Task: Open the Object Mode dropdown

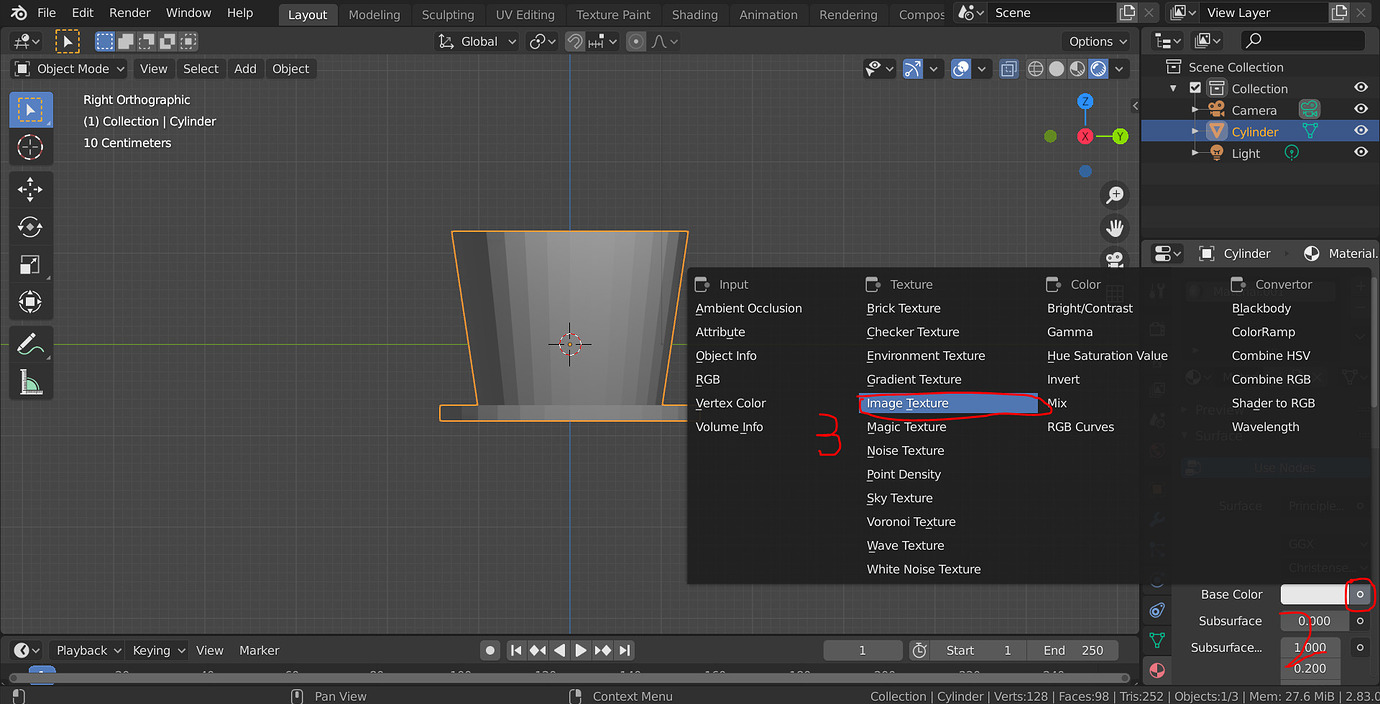Action: [68, 68]
